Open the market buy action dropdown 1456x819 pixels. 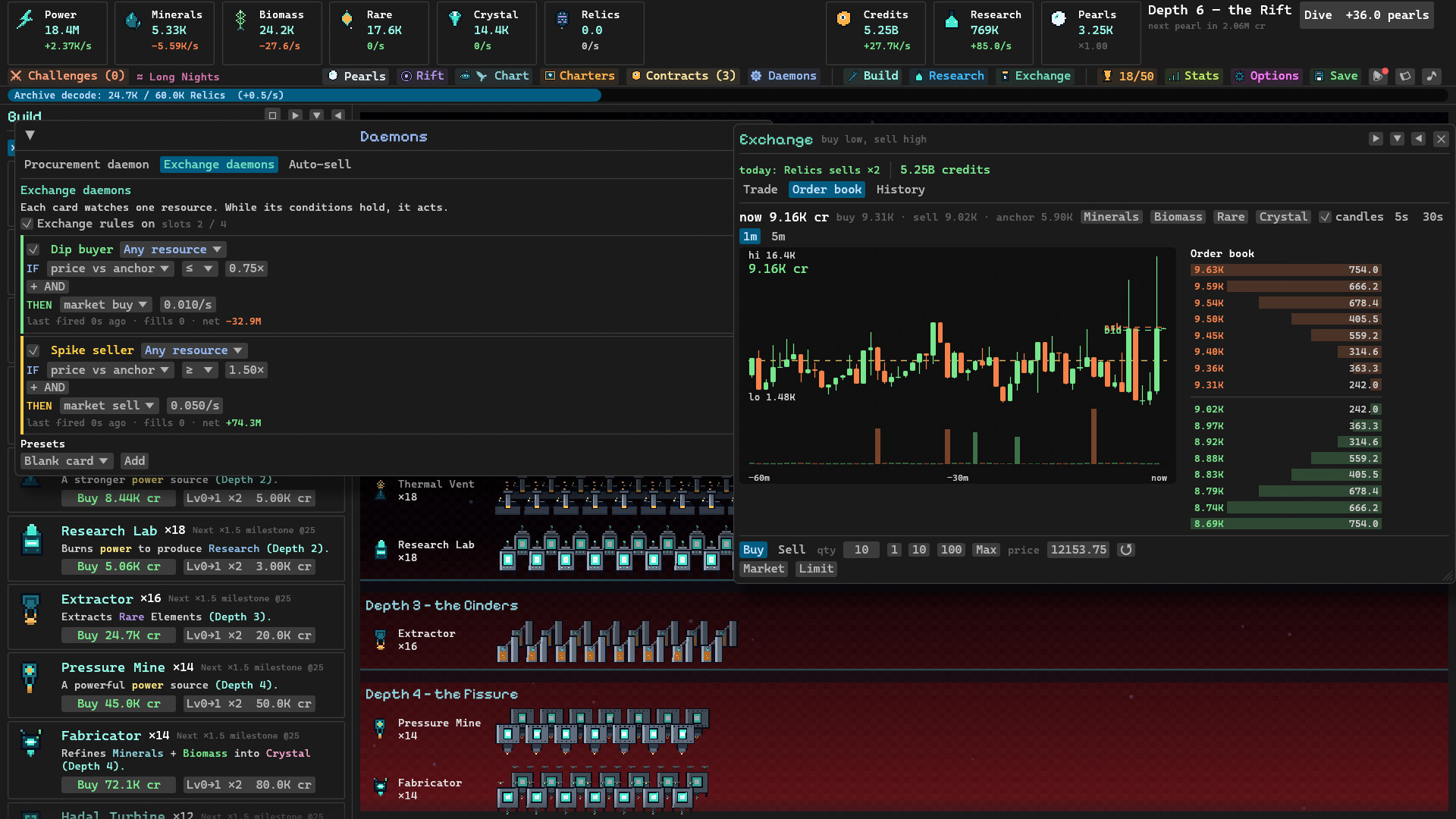pos(105,305)
